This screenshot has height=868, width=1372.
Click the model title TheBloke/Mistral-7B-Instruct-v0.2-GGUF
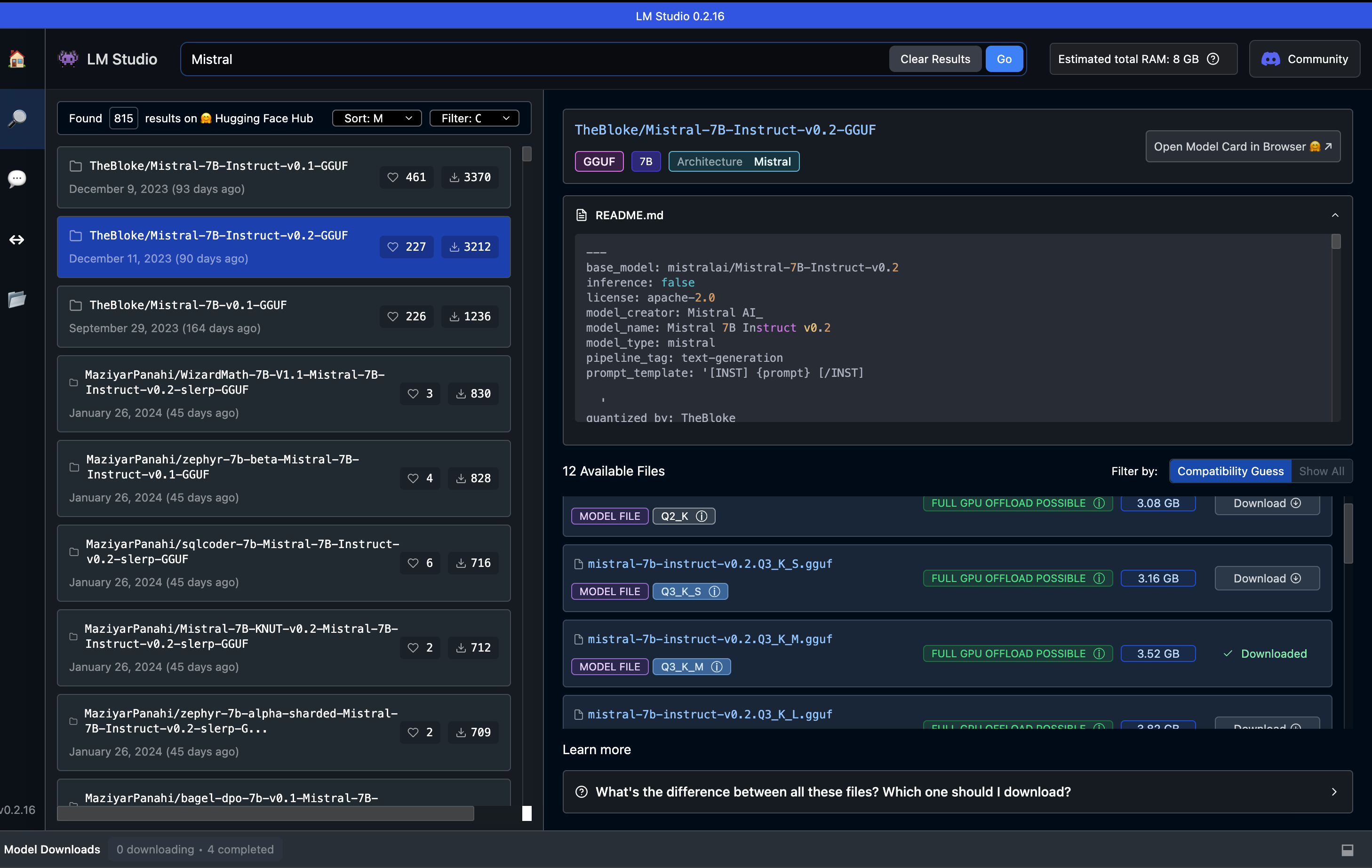pyautogui.click(x=725, y=130)
